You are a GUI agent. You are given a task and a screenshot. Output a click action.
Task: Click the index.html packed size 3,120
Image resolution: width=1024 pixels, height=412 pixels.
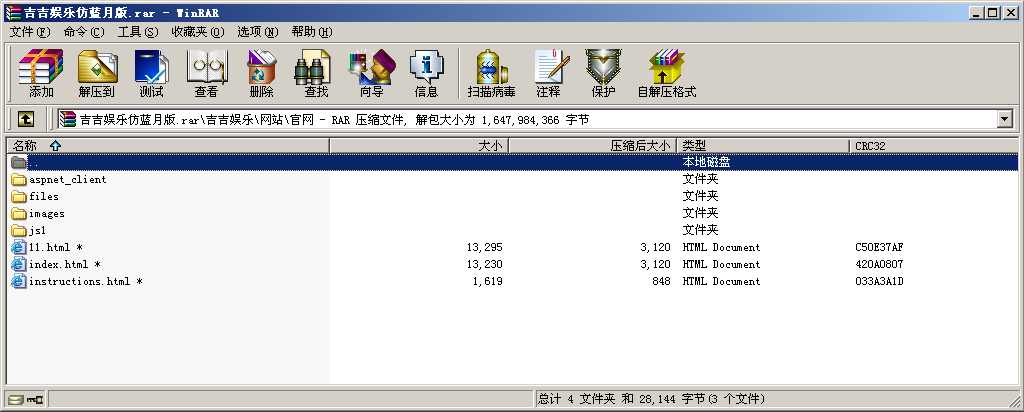pyautogui.click(x=655, y=264)
